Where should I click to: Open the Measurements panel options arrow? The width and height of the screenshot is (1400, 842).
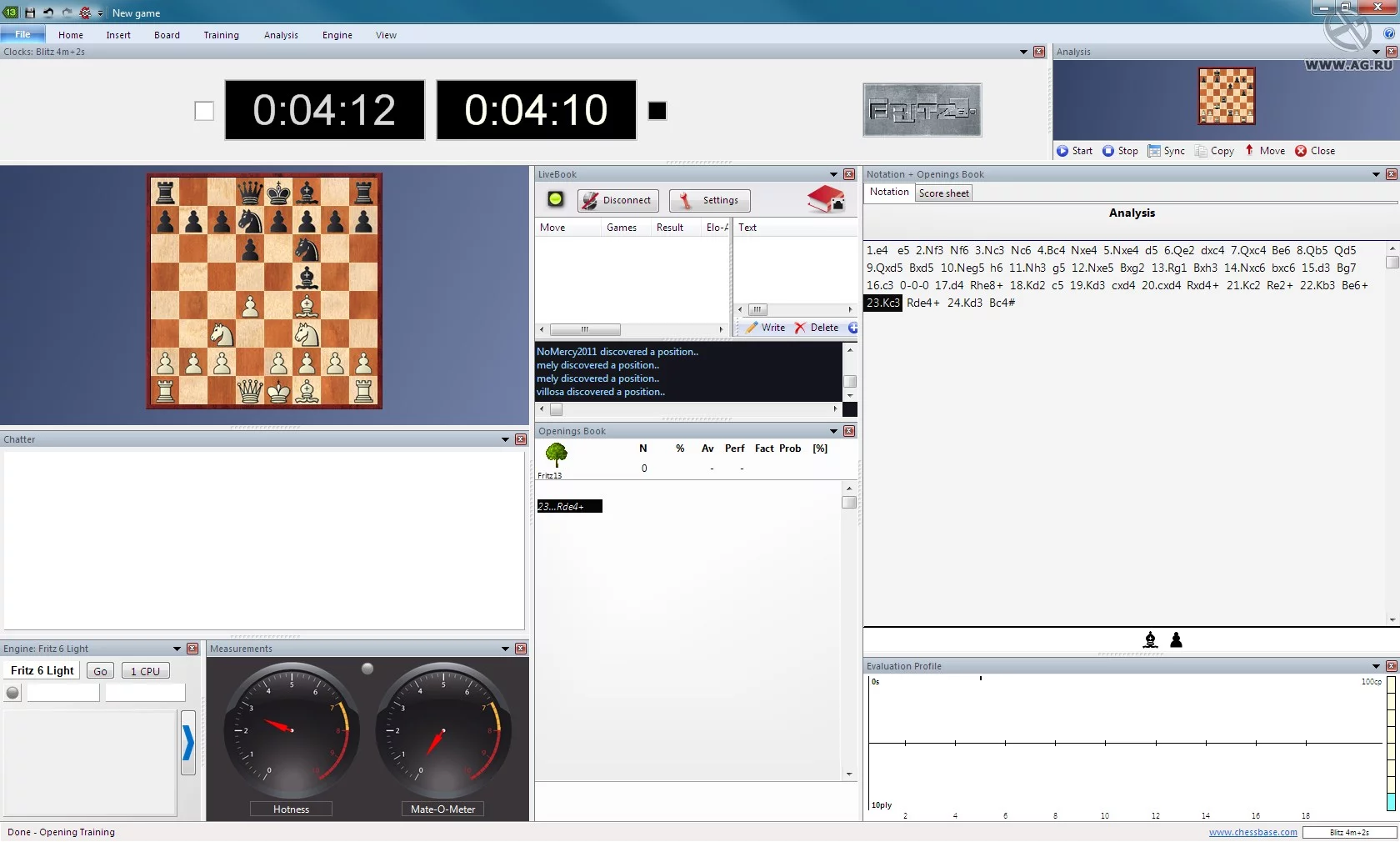(505, 649)
